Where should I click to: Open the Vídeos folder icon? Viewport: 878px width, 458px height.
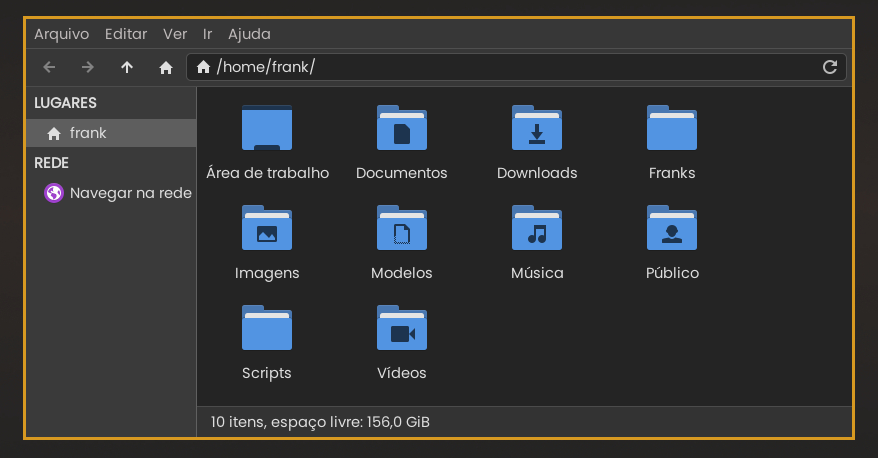tap(401, 328)
